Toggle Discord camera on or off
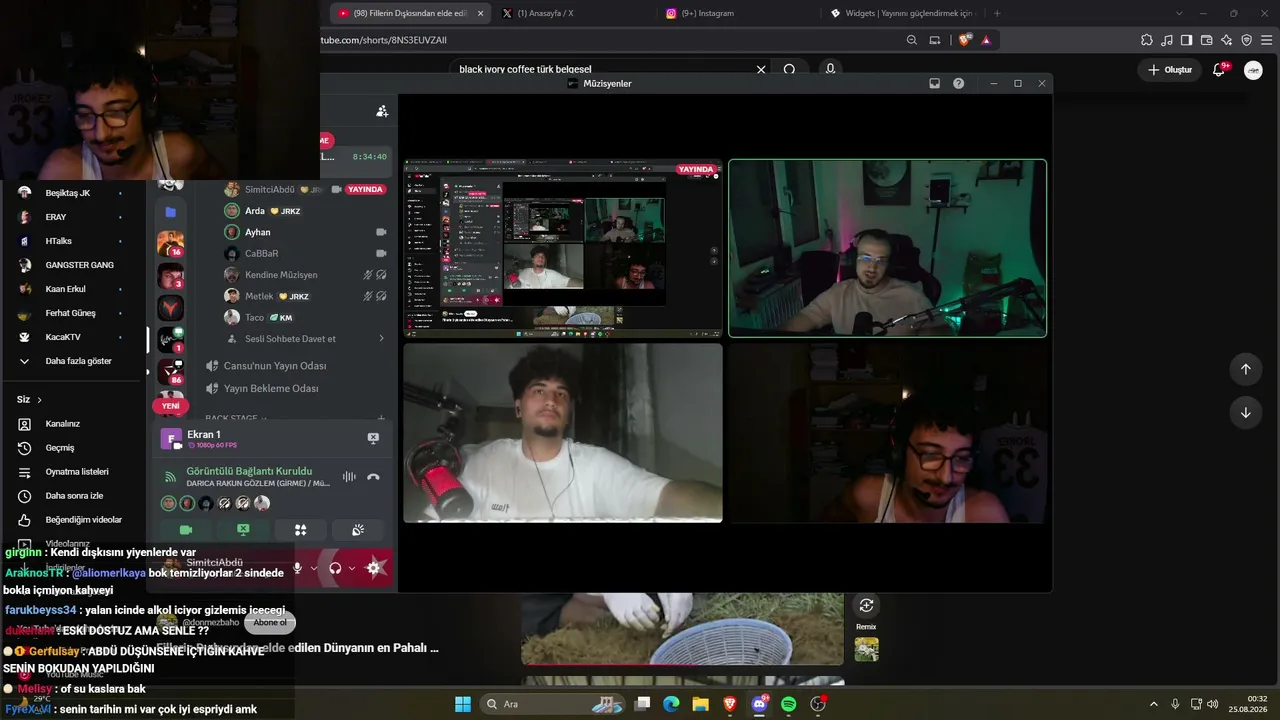Screen dimensions: 1280x720 coord(186,530)
